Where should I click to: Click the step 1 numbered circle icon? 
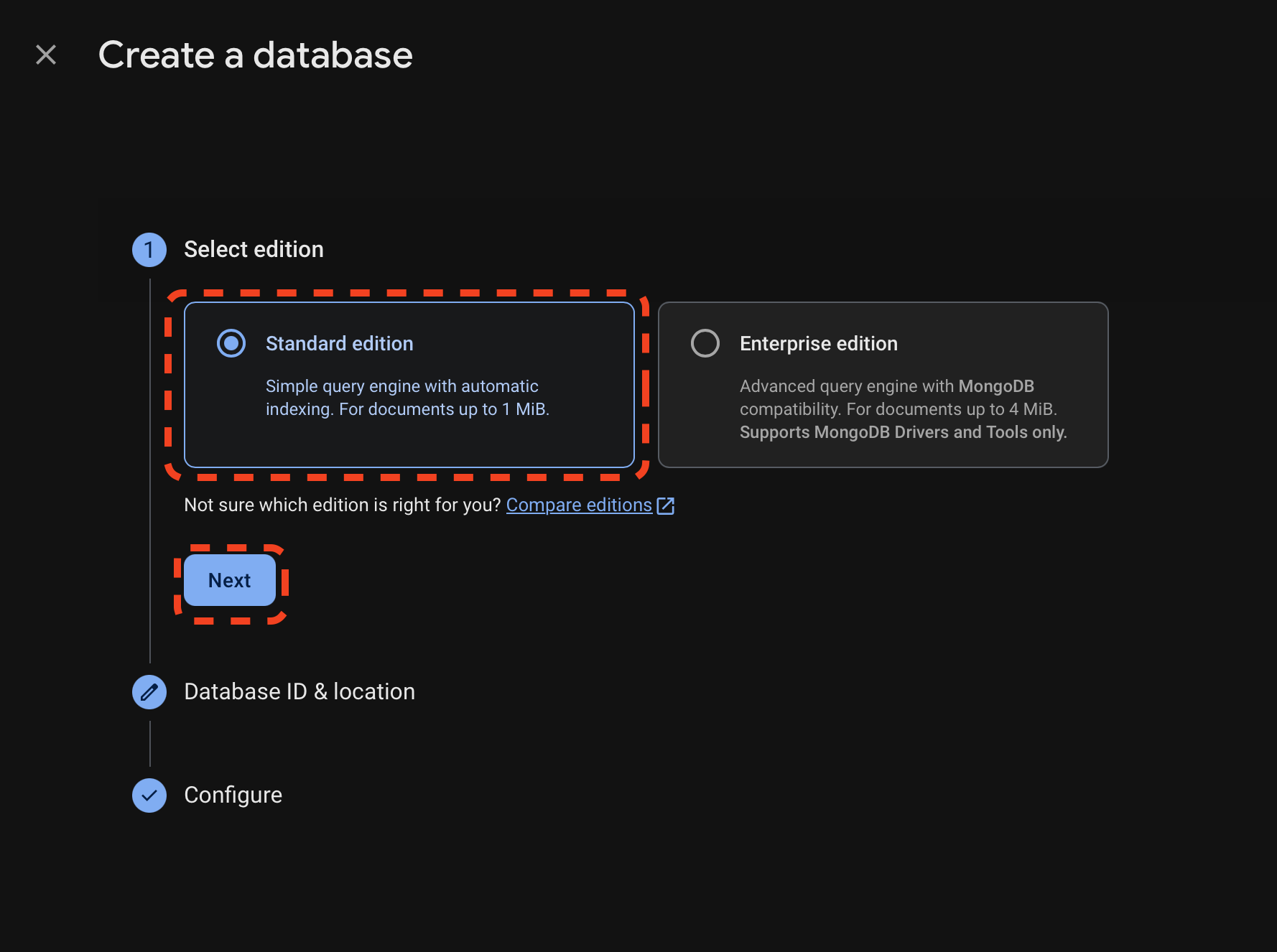[x=149, y=249]
